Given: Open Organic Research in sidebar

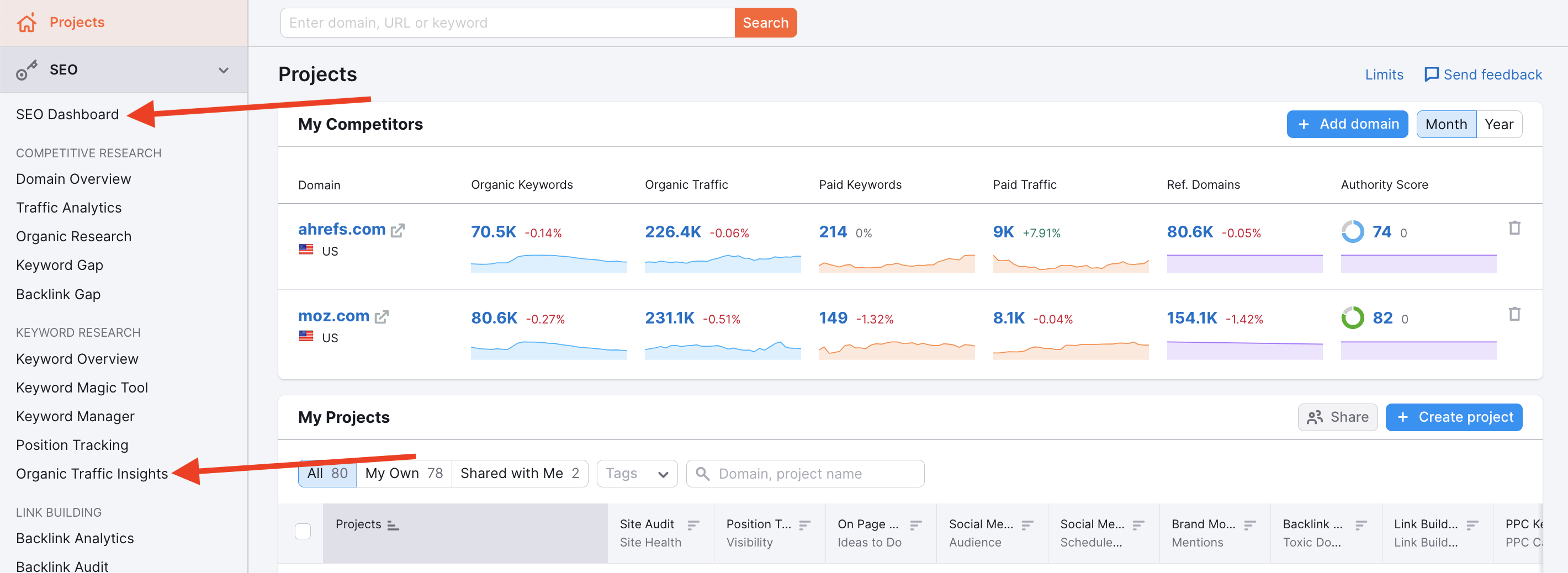Looking at the screenshot, I should [x=73, y=237].
